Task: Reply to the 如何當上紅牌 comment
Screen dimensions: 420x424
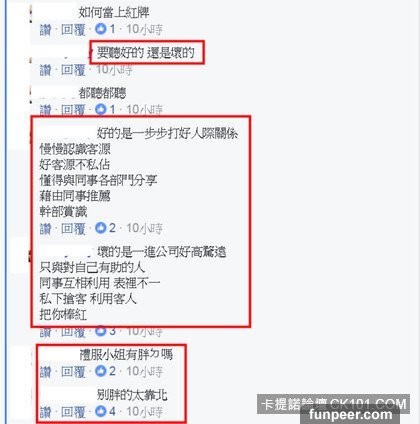Action: click(73, 30)
